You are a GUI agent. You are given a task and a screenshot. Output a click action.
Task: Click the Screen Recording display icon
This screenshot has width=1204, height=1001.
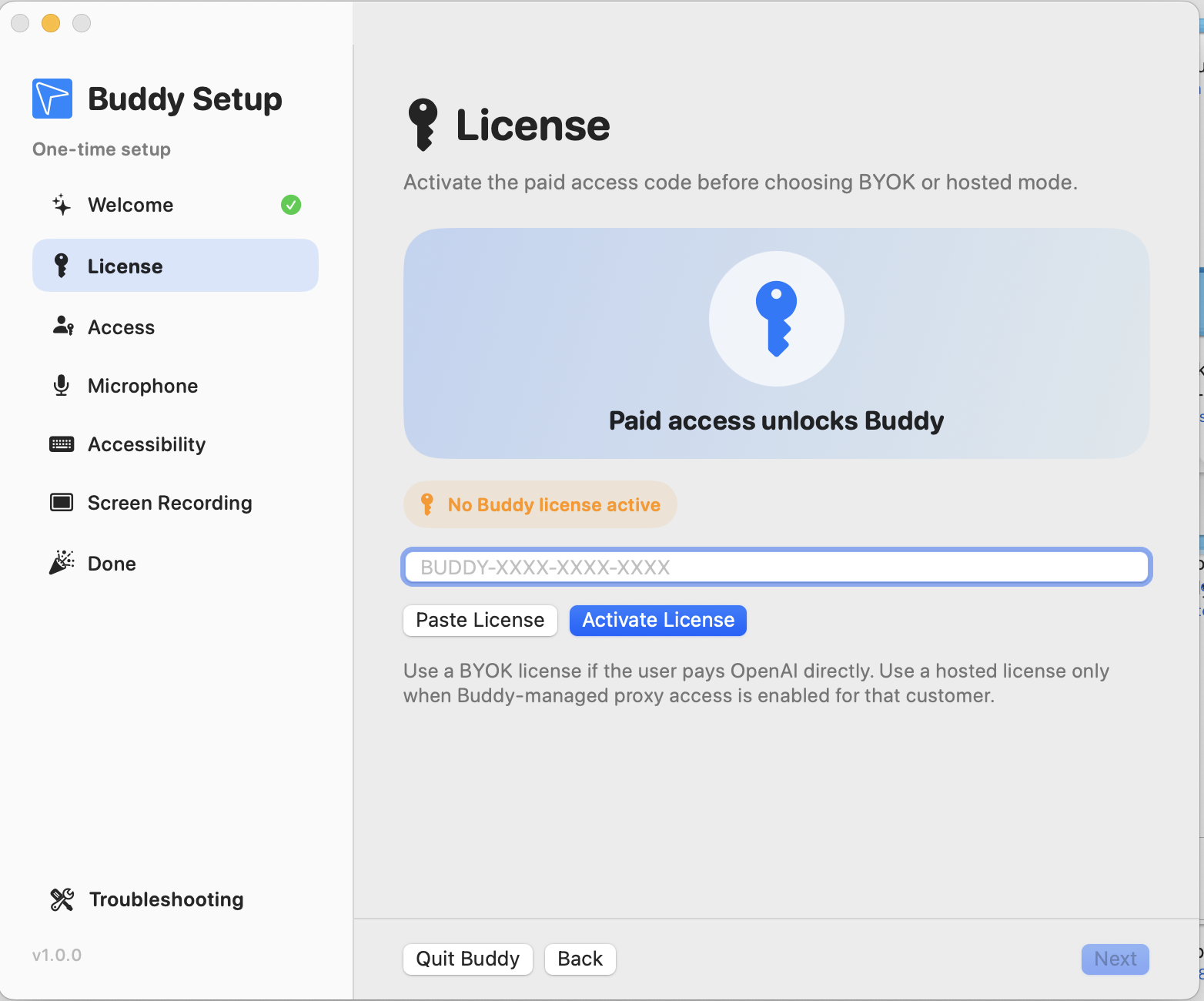[x=62, y=503]
